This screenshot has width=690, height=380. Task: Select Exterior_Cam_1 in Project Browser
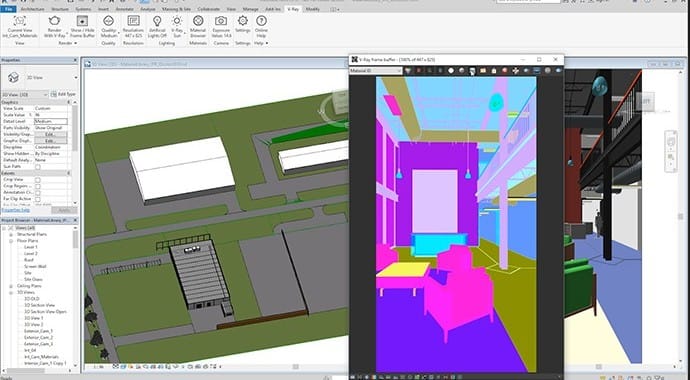pos(38,331)
